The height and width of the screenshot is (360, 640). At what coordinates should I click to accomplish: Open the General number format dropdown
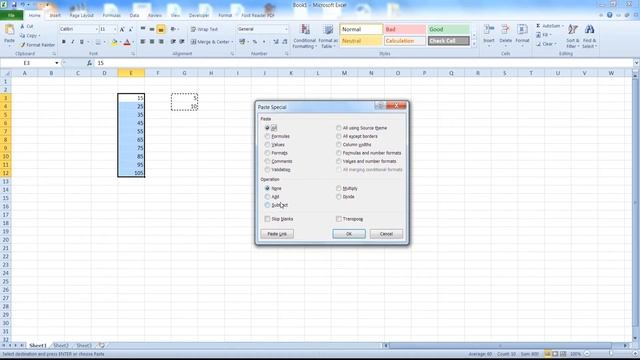point(286,29)
